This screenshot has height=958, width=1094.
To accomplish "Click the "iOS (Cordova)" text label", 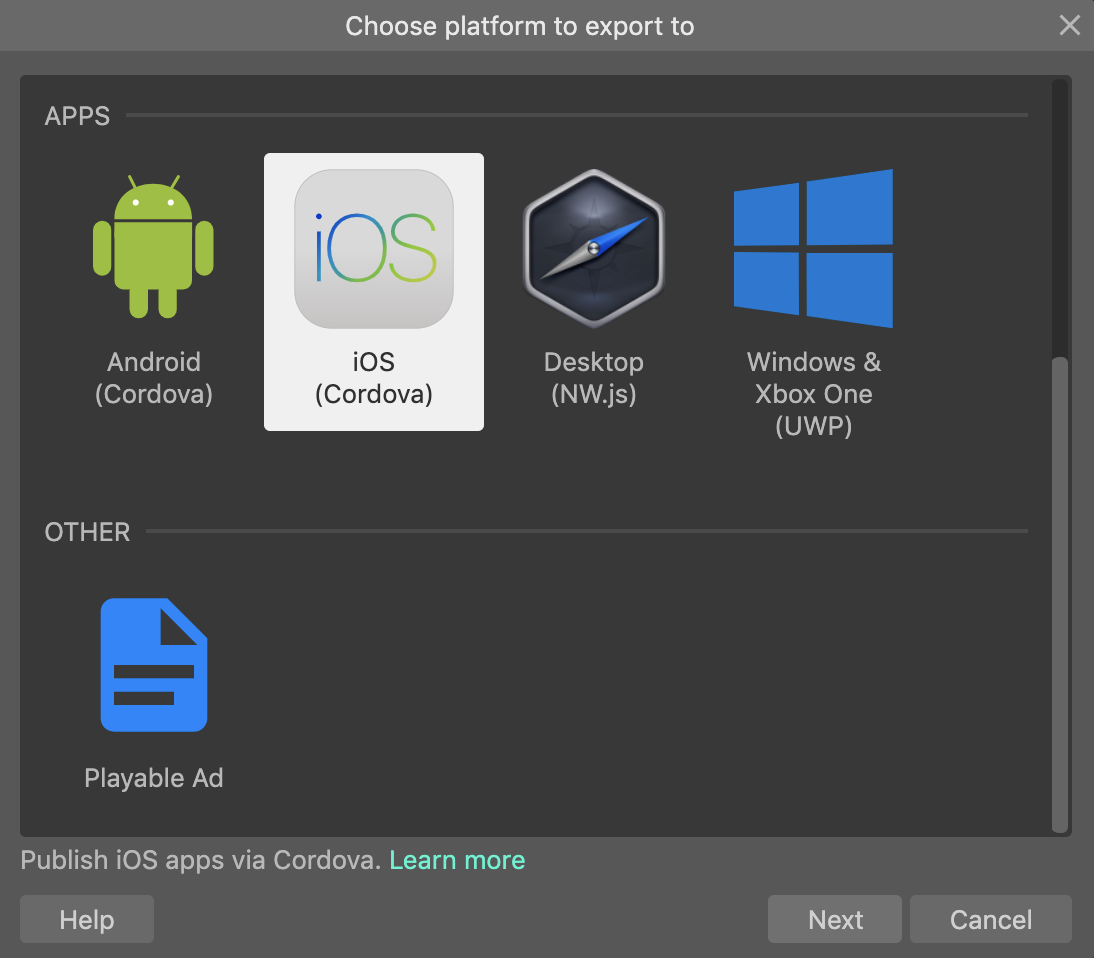I will coord(374,378).
